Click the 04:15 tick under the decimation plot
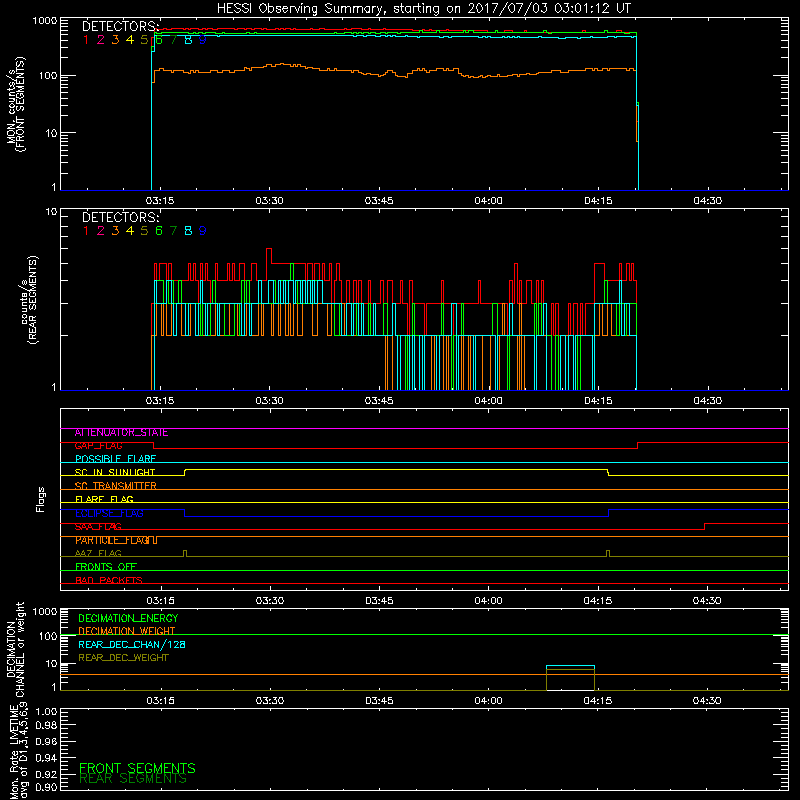Image resolution: width=800 pixels, height=800 pixels. (598, 701)
